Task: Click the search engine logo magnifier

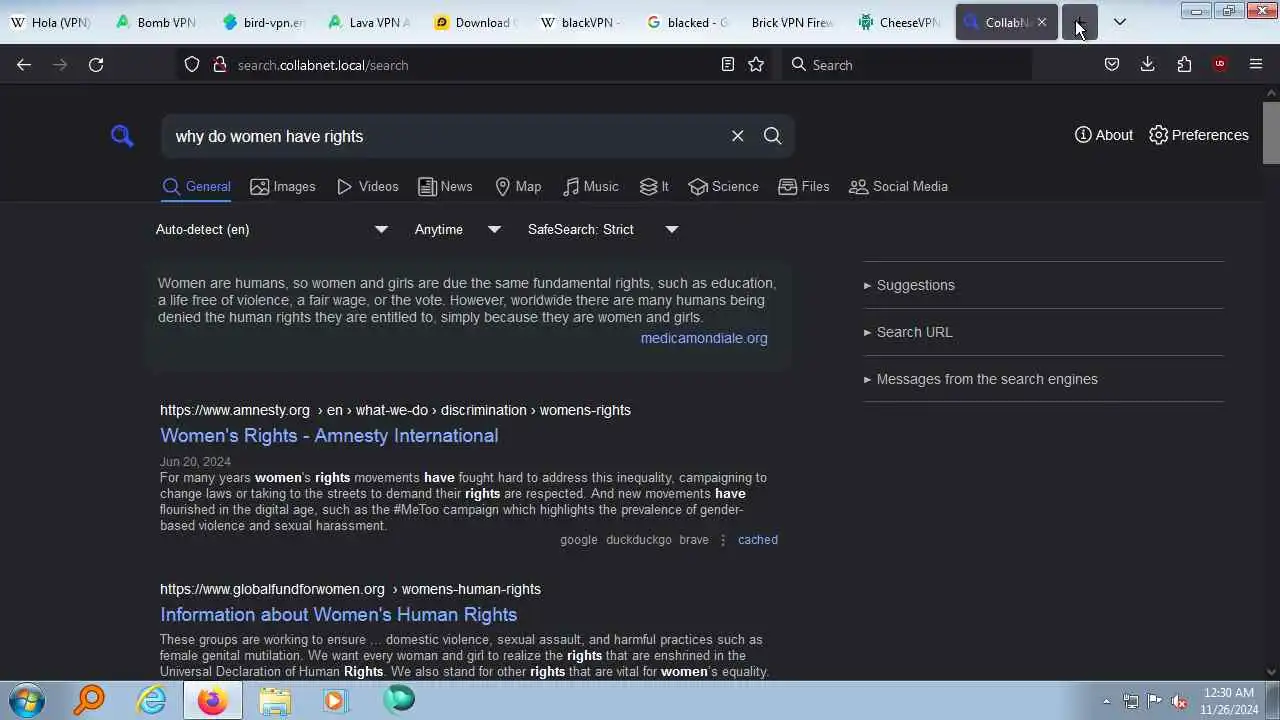Action: click(x=122, y=136)
